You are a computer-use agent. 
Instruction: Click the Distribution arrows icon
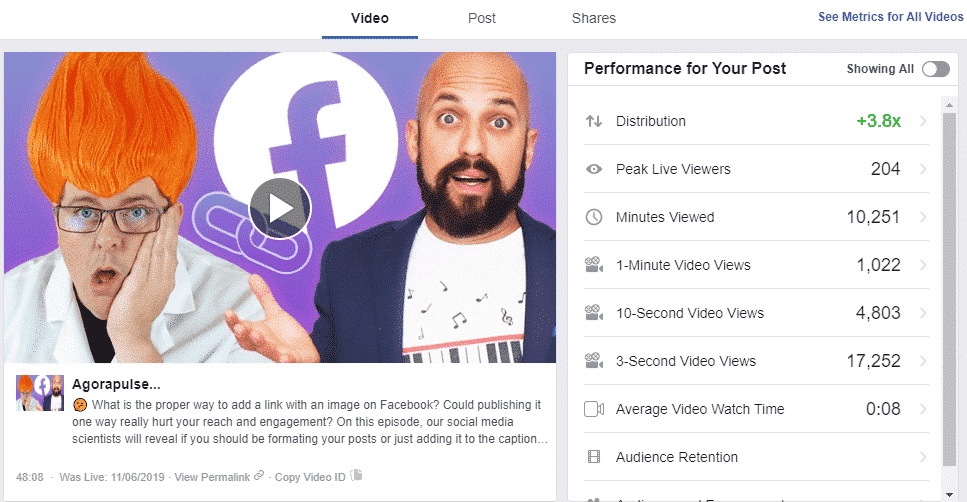point(593,121)
